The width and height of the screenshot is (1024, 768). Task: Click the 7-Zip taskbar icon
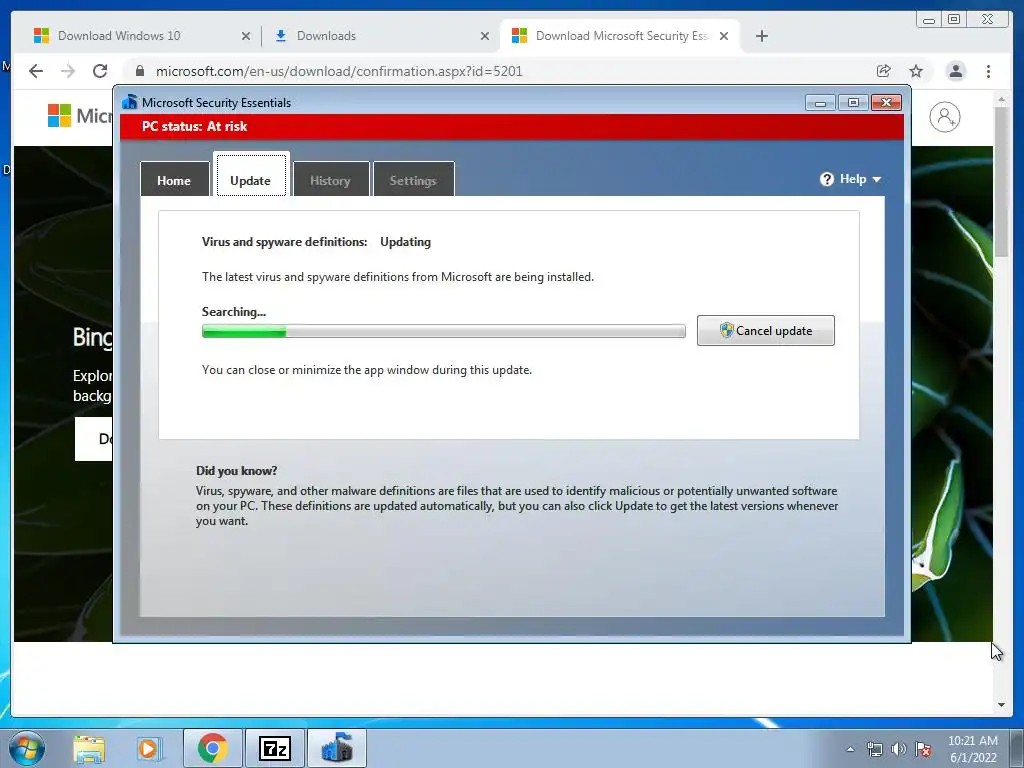click(274, 748)
